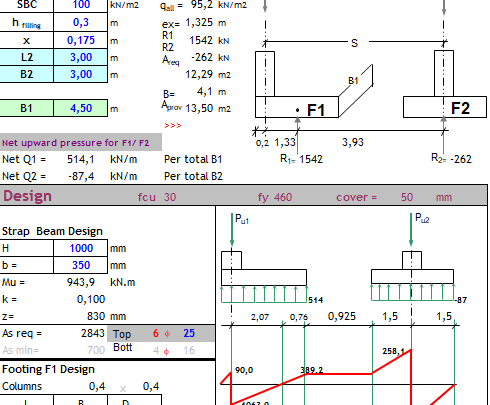Viewport: 490px width, 405px height.
Task: Click the 0,2 dimension in diagram
Action: [262, 143]
